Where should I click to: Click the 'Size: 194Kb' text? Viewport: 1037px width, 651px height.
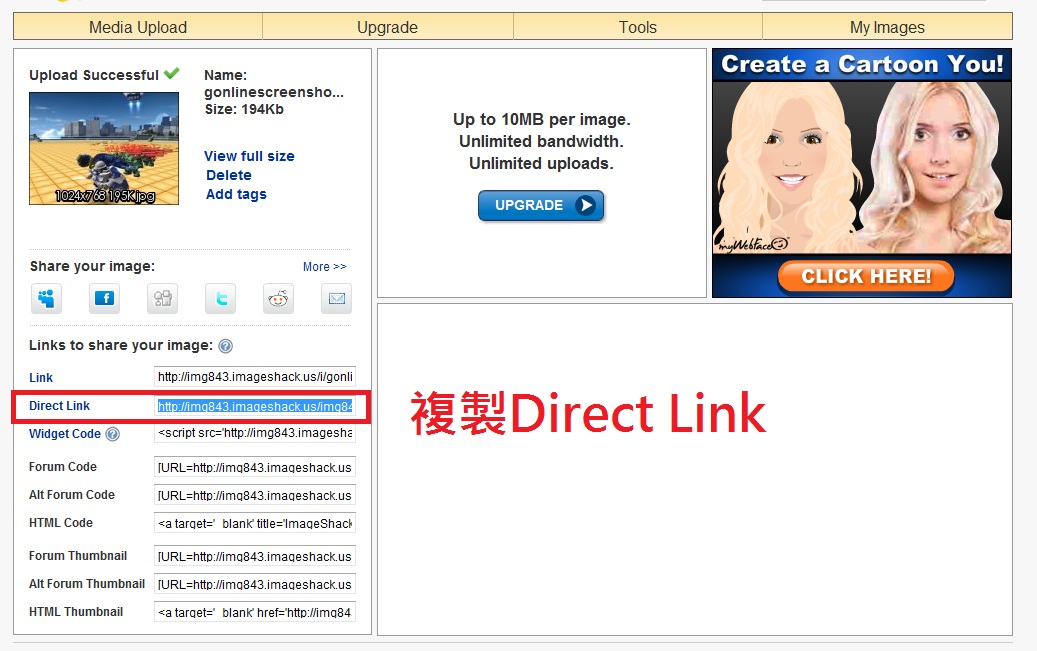[244, 109]
